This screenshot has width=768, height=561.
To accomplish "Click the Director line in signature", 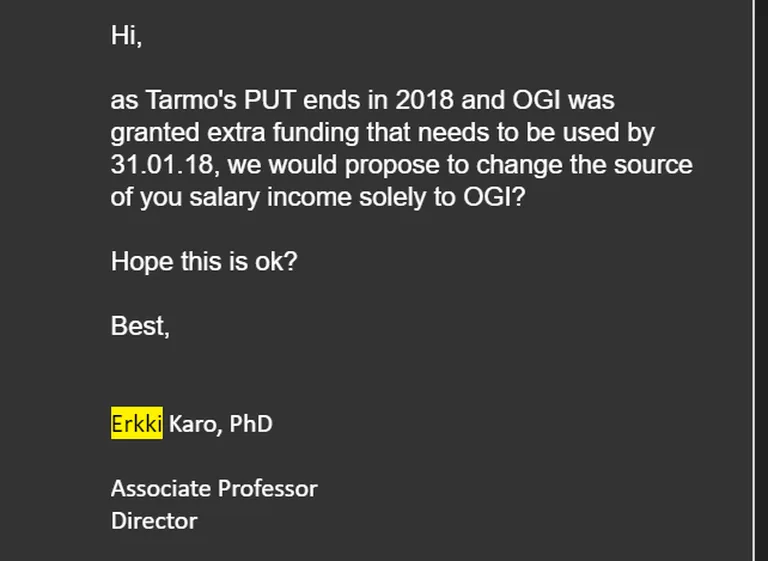I will coord(154,521).
